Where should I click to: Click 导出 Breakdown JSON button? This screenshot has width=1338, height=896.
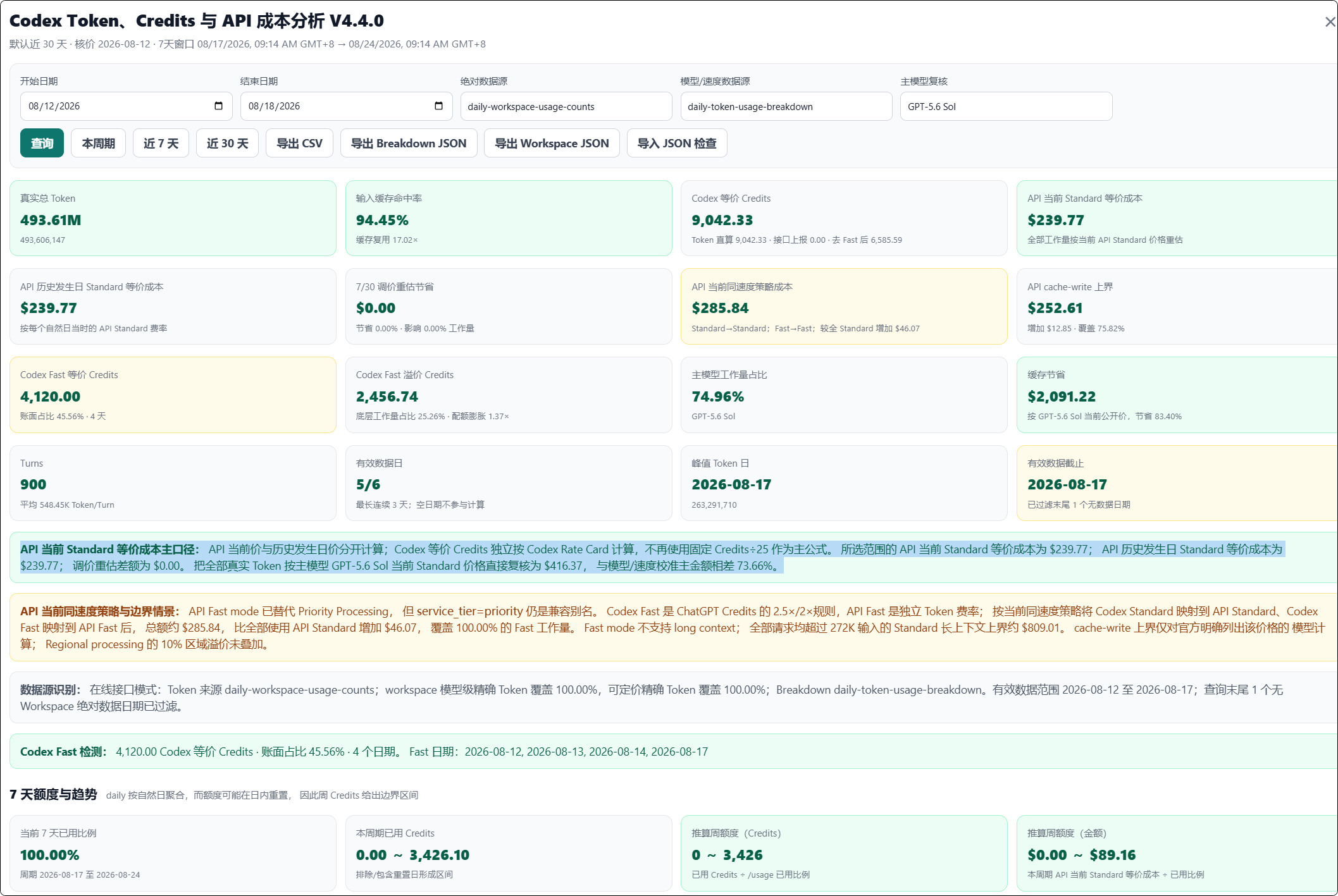(x=409, y=144)
